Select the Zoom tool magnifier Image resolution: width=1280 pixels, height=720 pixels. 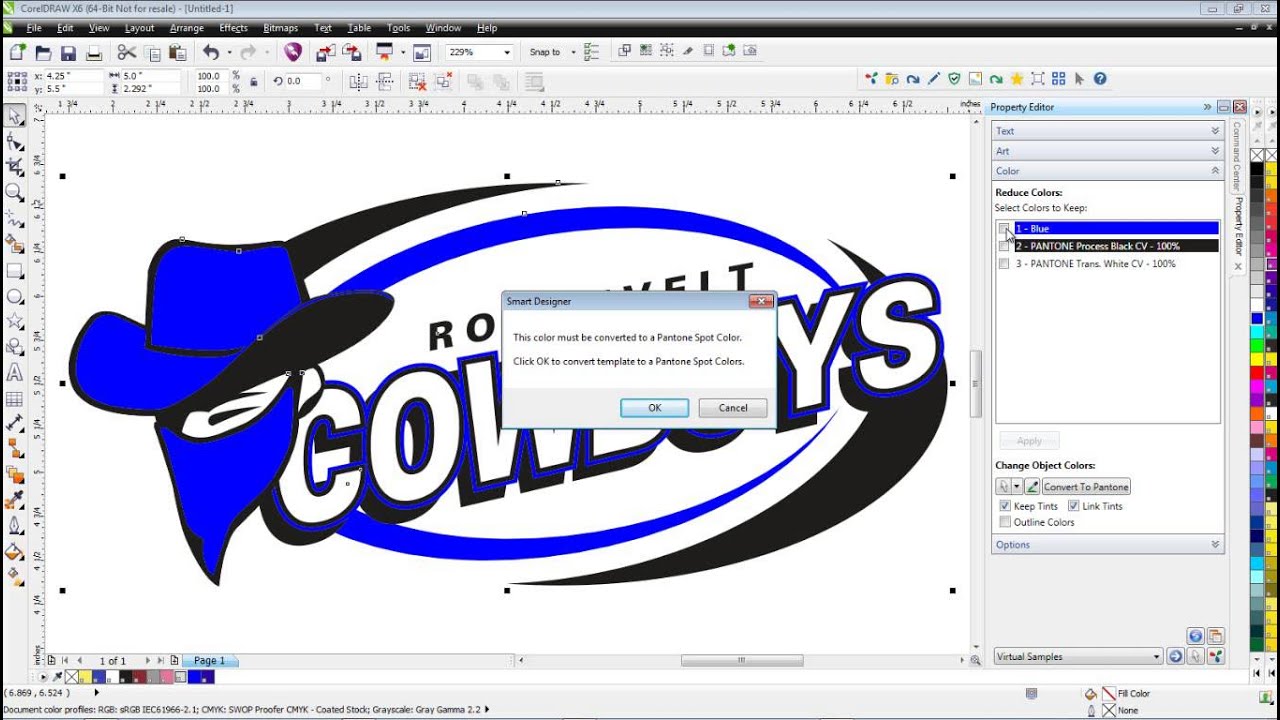tap(15, 192)
